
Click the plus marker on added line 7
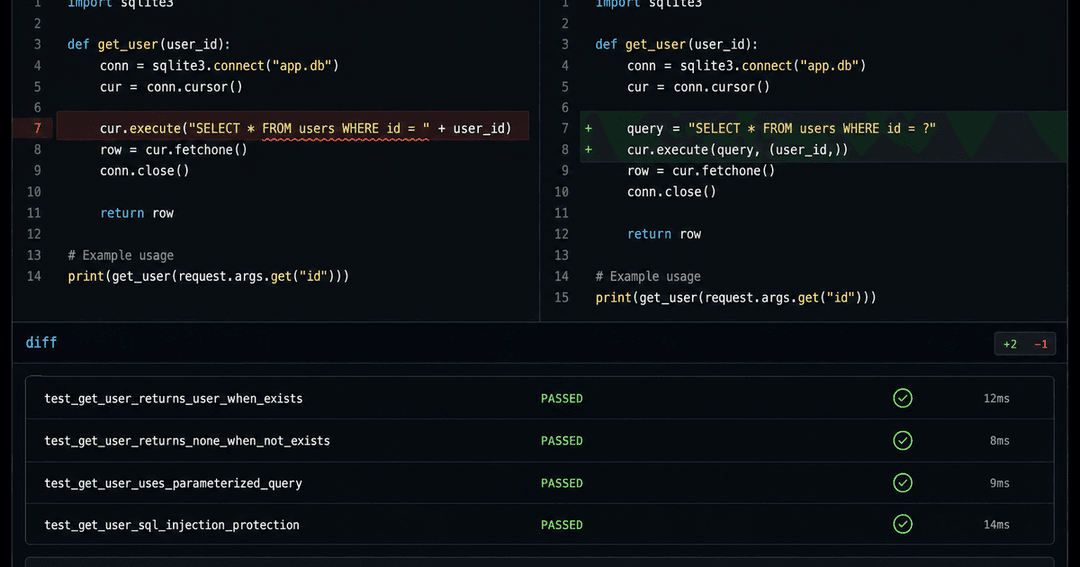[588, 129]
